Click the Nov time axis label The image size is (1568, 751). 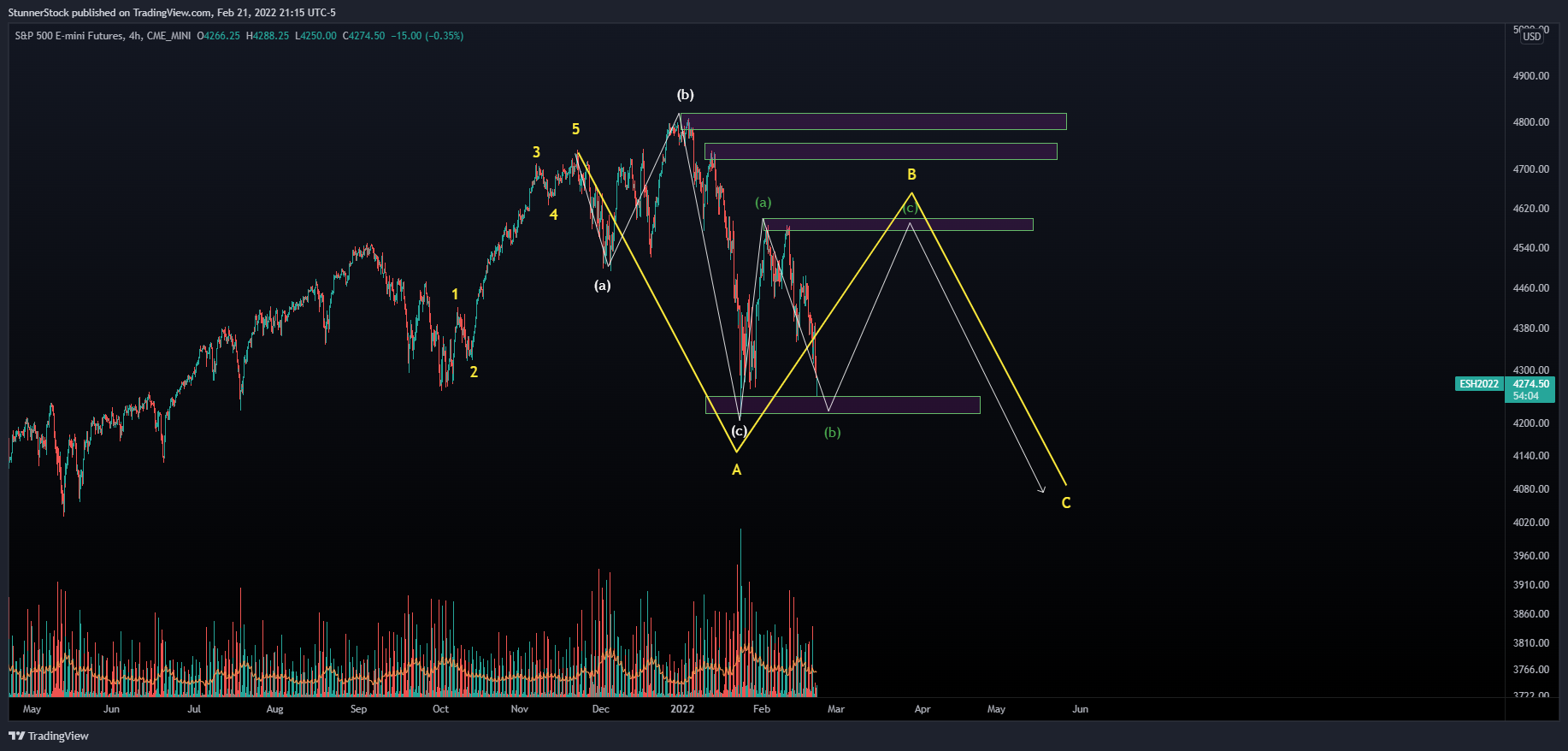[519, 709]
